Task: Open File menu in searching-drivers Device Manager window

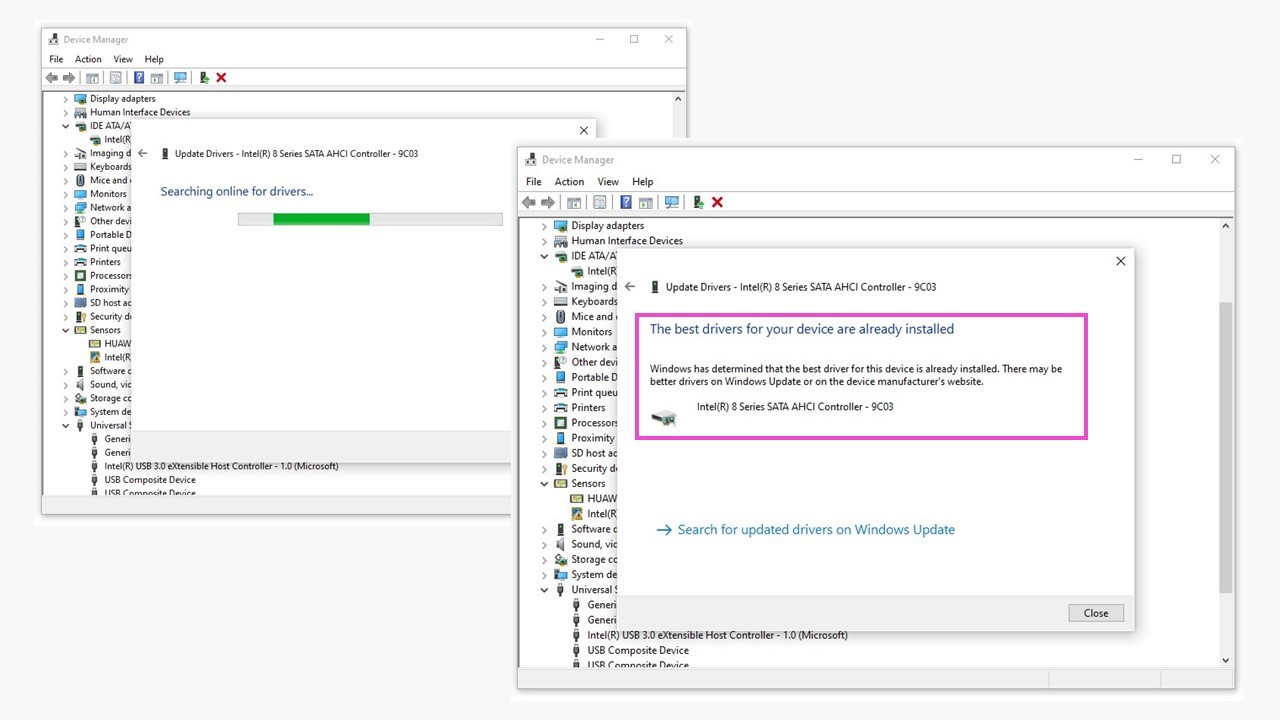Action: pos(56,59)
